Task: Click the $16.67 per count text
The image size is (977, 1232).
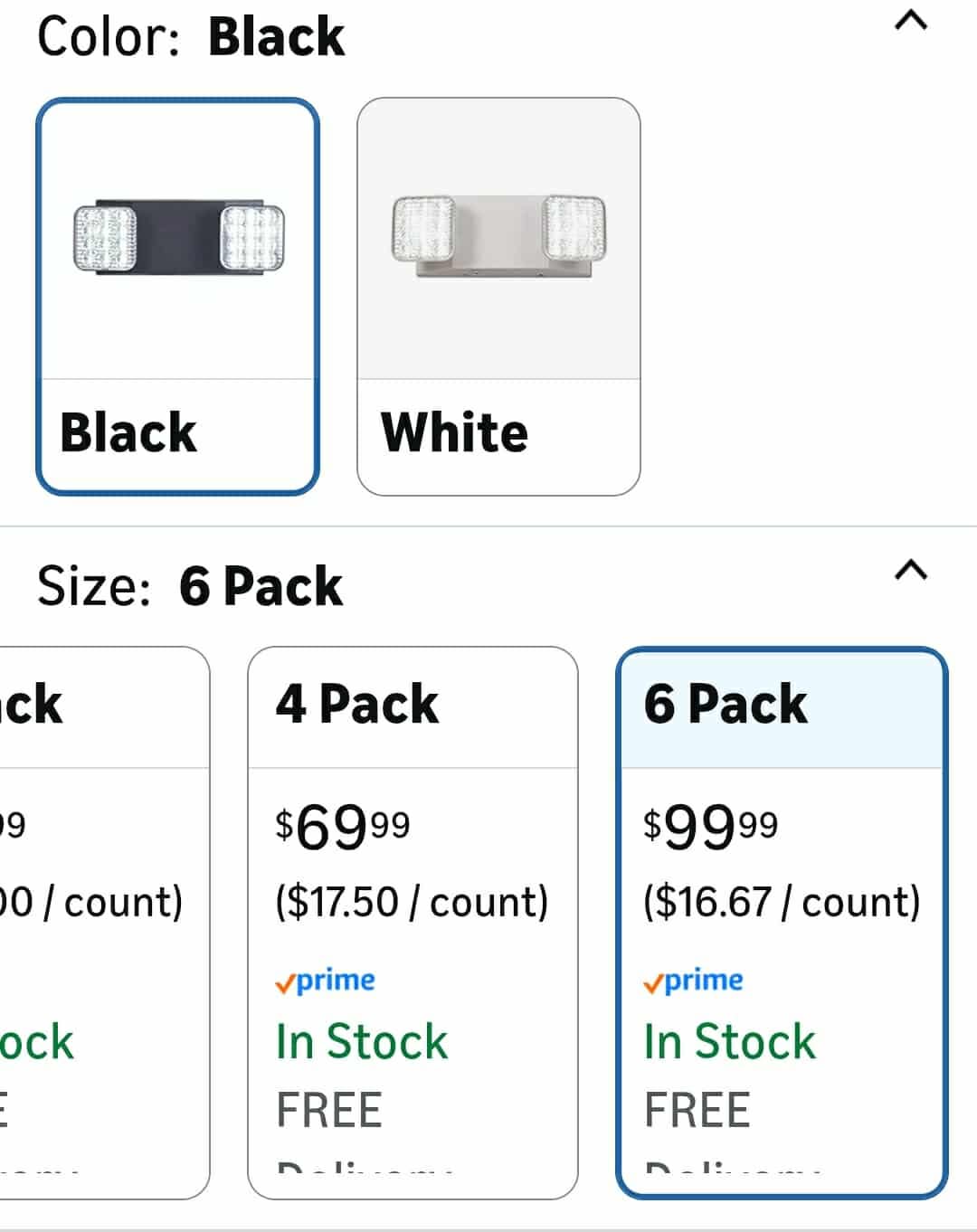Action: [782, 902]
